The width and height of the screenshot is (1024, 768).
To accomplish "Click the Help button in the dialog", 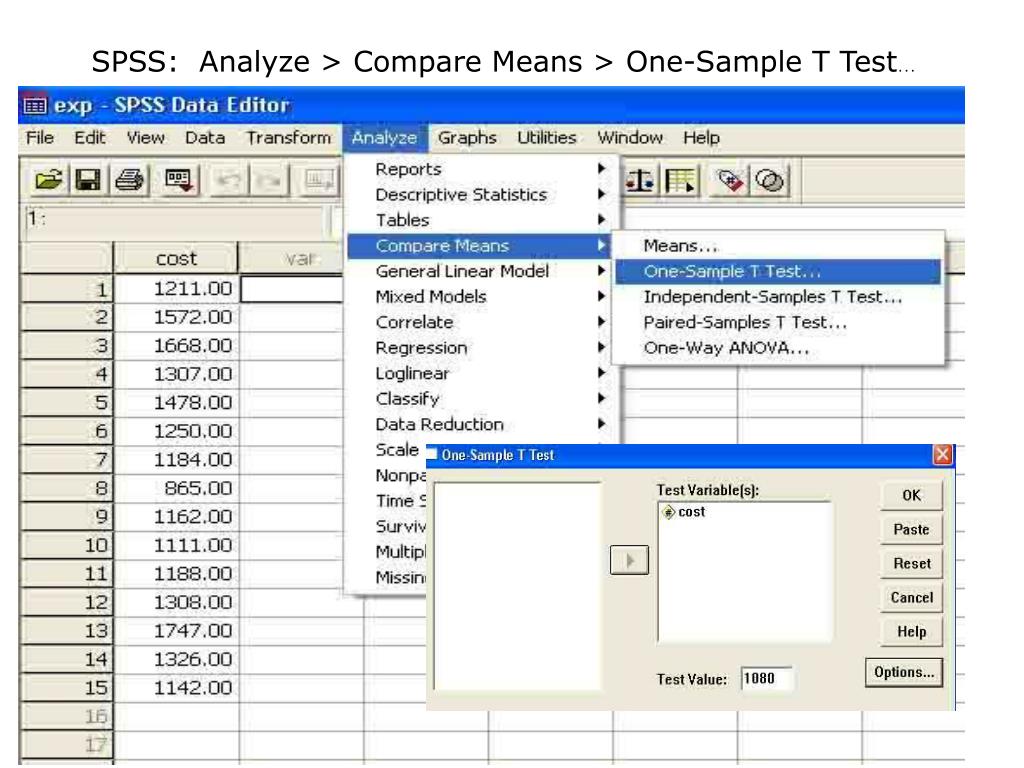I will coord(912,631).
